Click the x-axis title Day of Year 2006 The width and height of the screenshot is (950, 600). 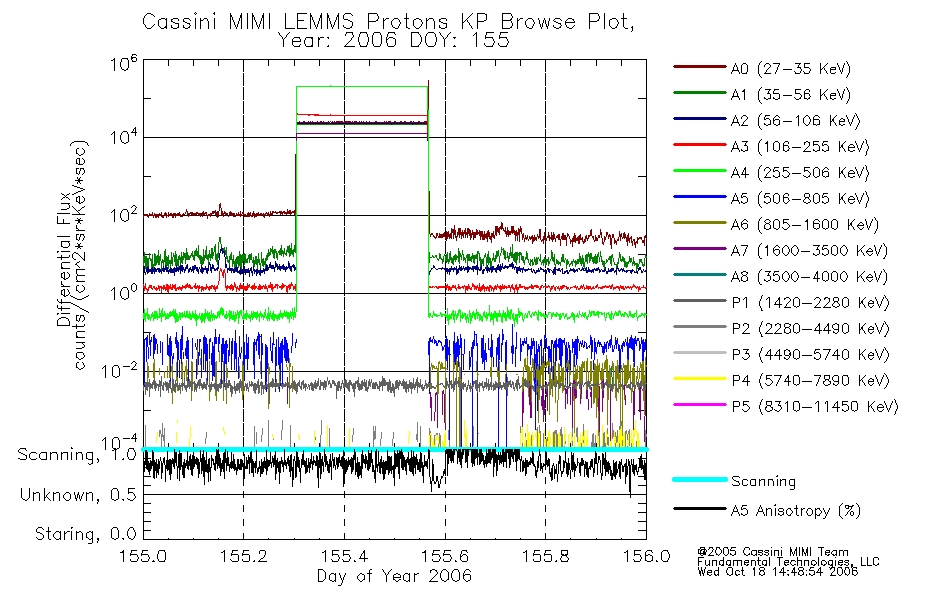394,576
